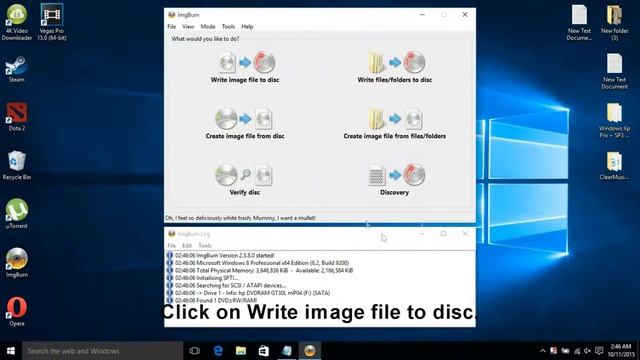Viewport: 640px width, 360px height.
Task: Open Task View on the taskbar
Action: tap(195, 351)
